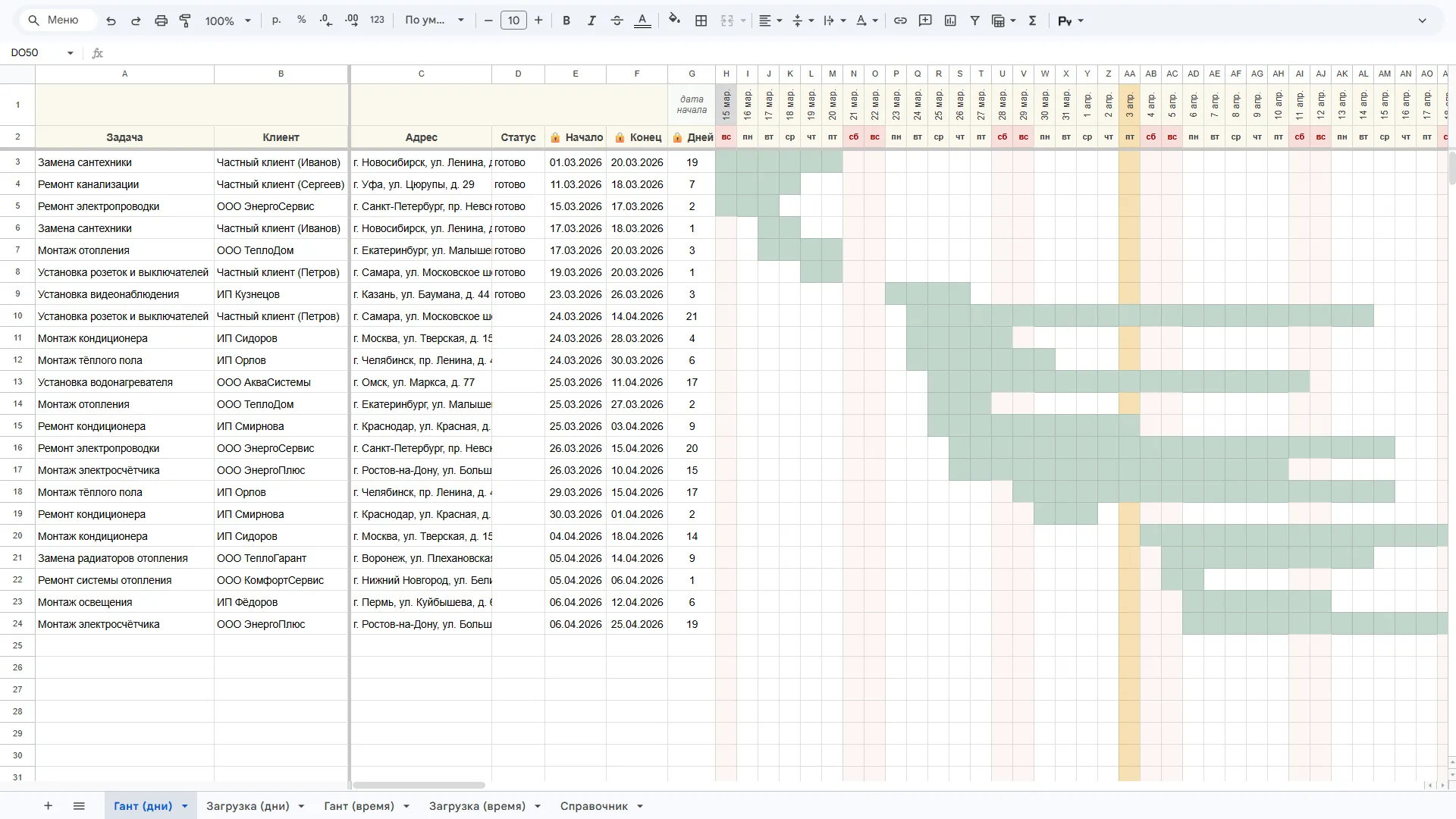This screenshot has height=819, width=1456.
Task: Create a filter with funnel icon
Action: 975,20
